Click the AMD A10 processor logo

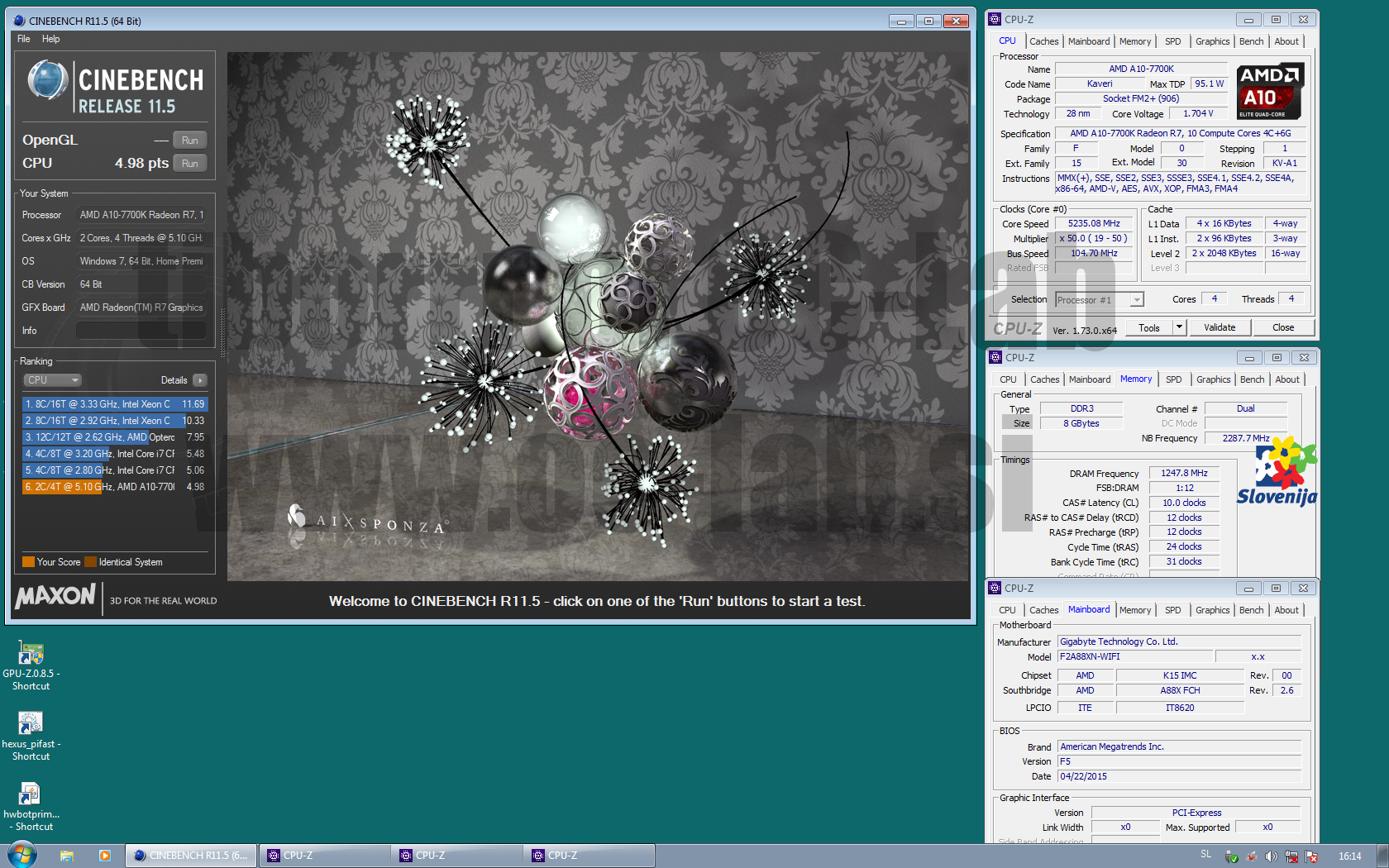coord(1271,91)
